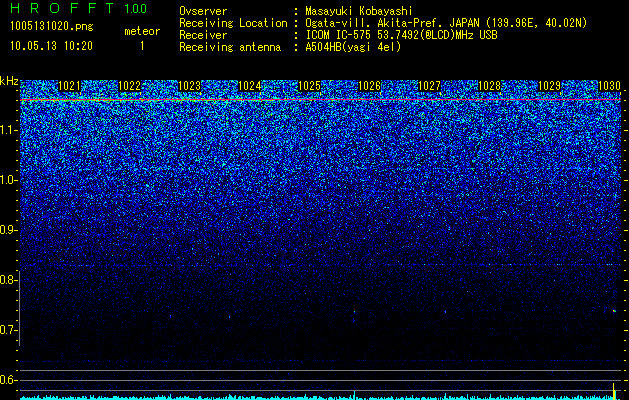Click time marker 1030
Viewport: 629px width, 400px height.
point(609,86)
